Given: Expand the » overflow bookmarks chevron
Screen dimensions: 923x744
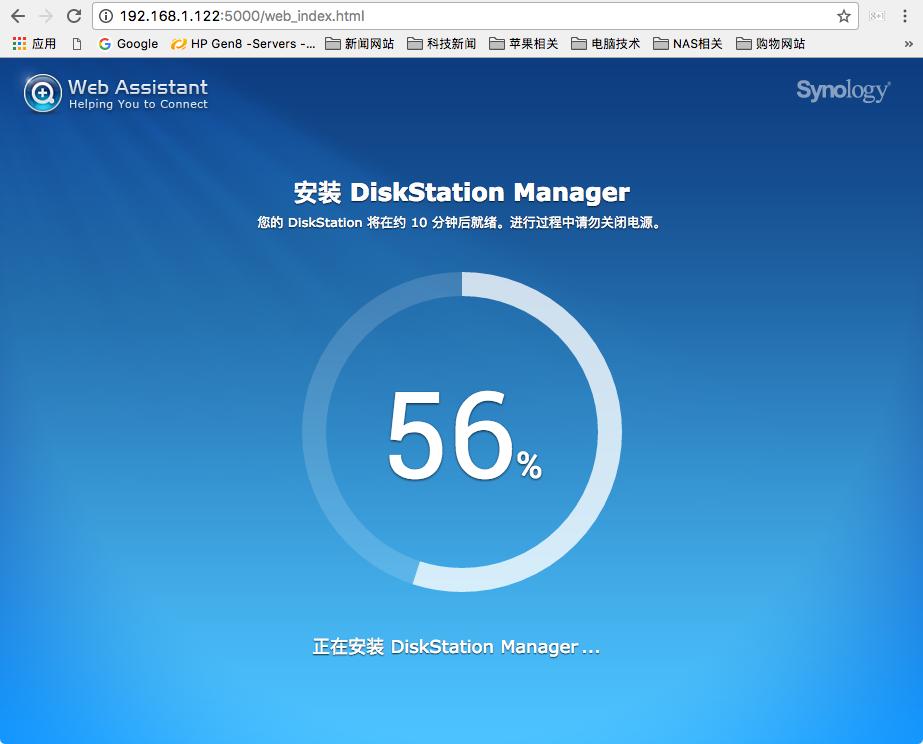Looking at the screenshot, I should tap(908, 43).
